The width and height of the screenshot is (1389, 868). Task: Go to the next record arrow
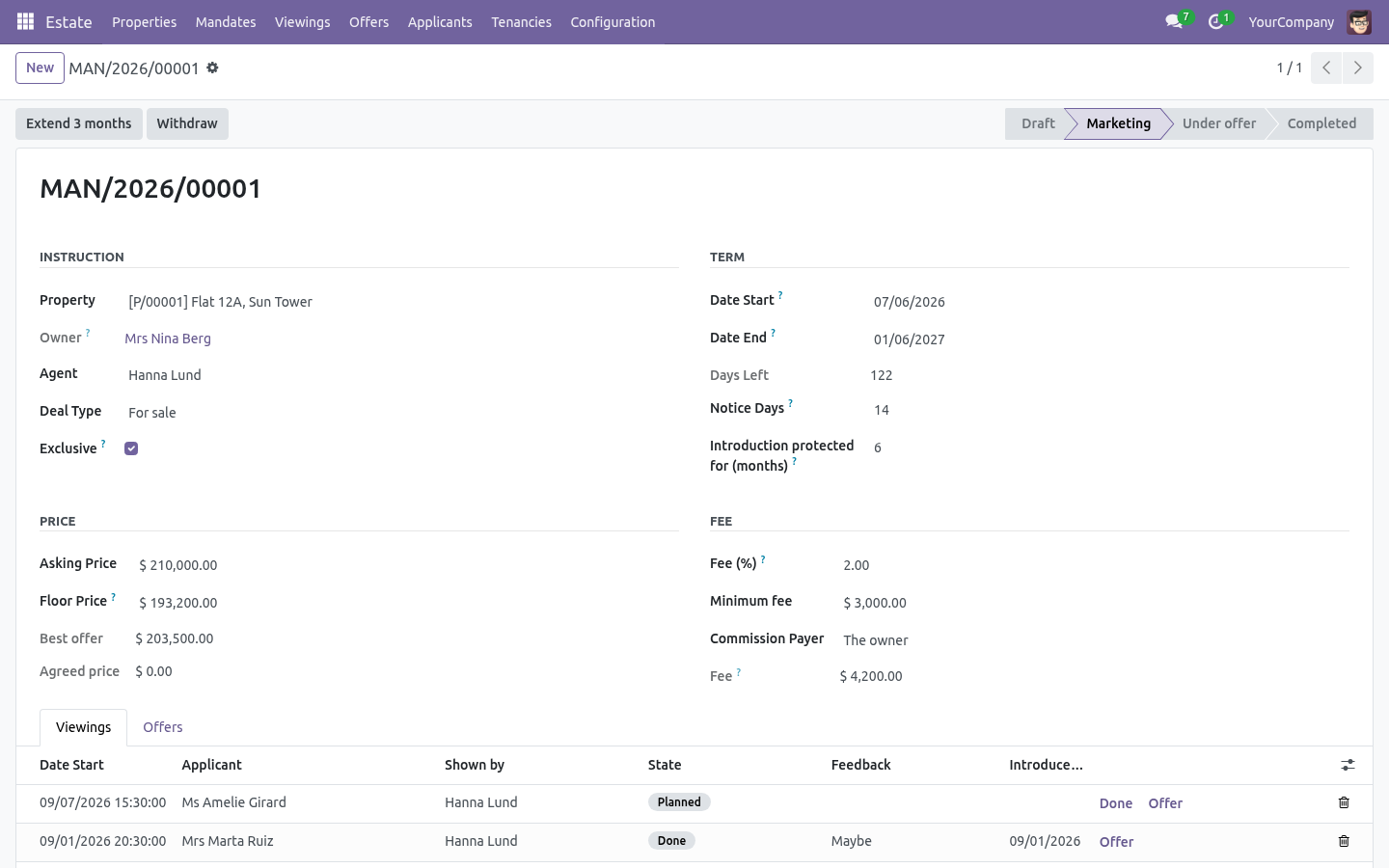click(x=1357, y=68)
